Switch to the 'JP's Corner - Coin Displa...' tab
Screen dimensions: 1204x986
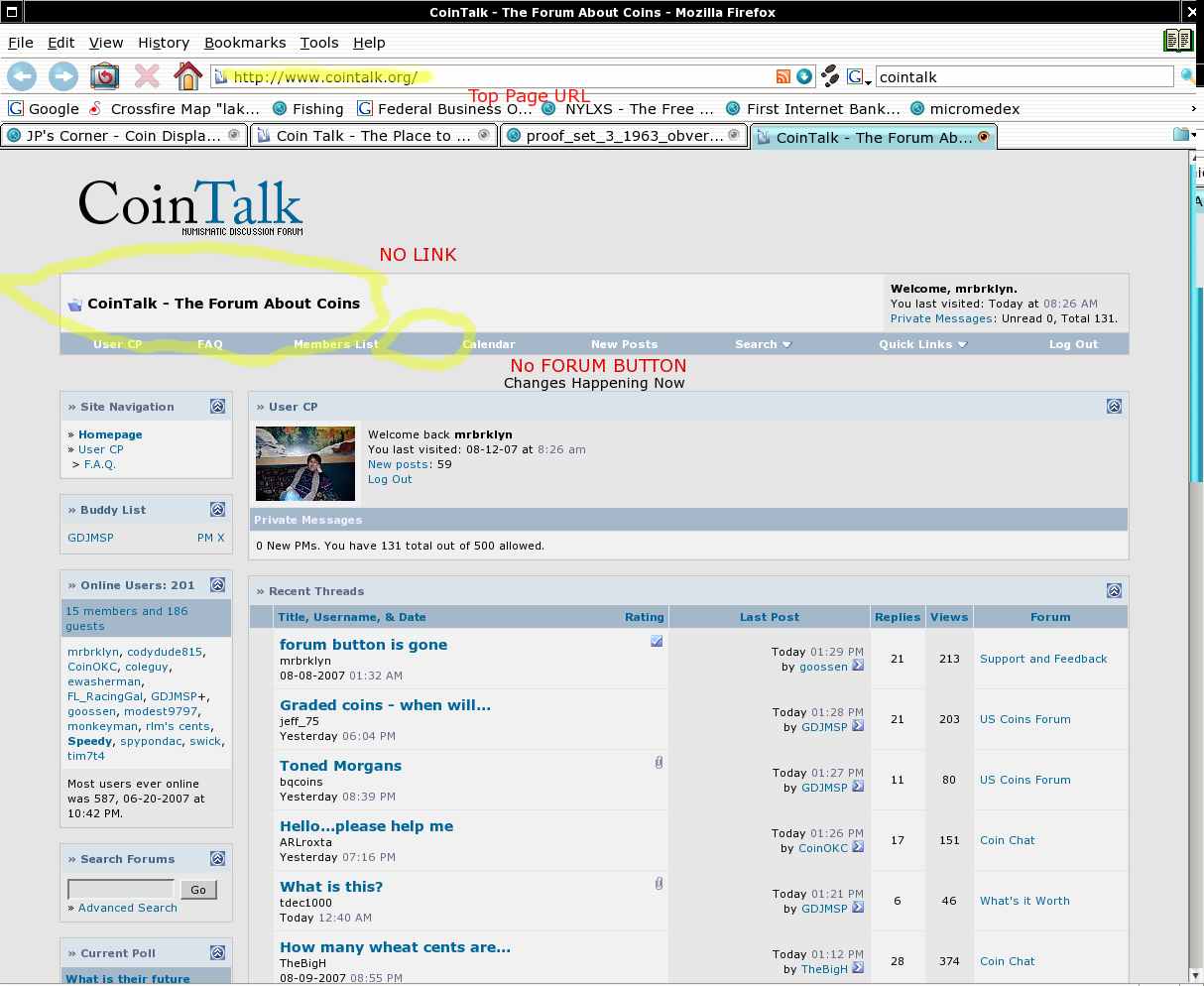tap(124, 136)
